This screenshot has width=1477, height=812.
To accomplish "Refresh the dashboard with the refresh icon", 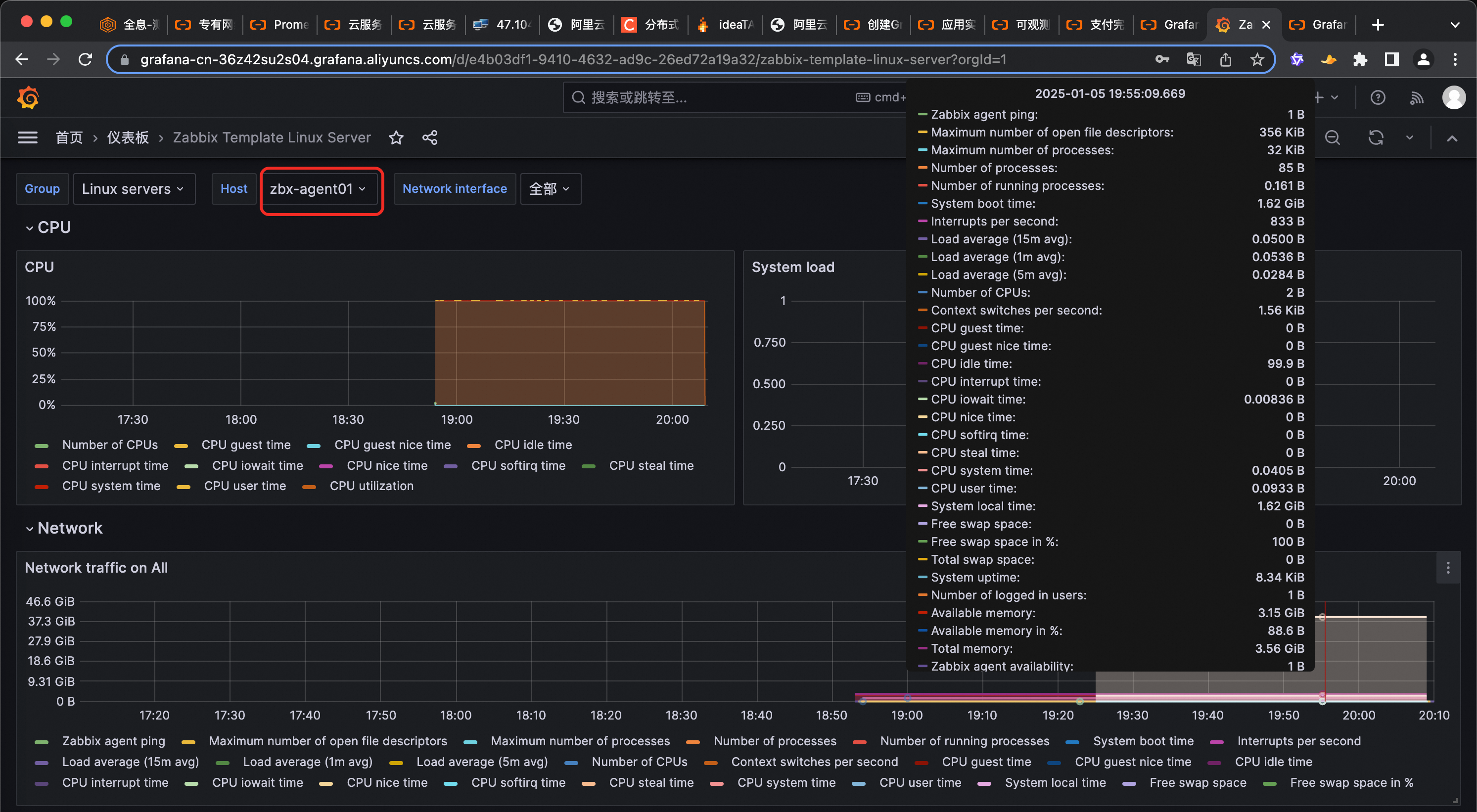I will pyautogui.click(x=1376, y=137).
